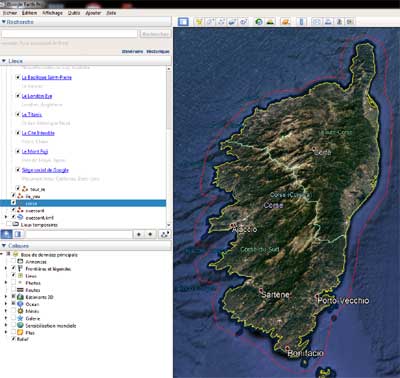The width and height of the screenshot is (400, 378).
Task: Toggle La Cité Interdite checkbox
Action: (18, 133)
